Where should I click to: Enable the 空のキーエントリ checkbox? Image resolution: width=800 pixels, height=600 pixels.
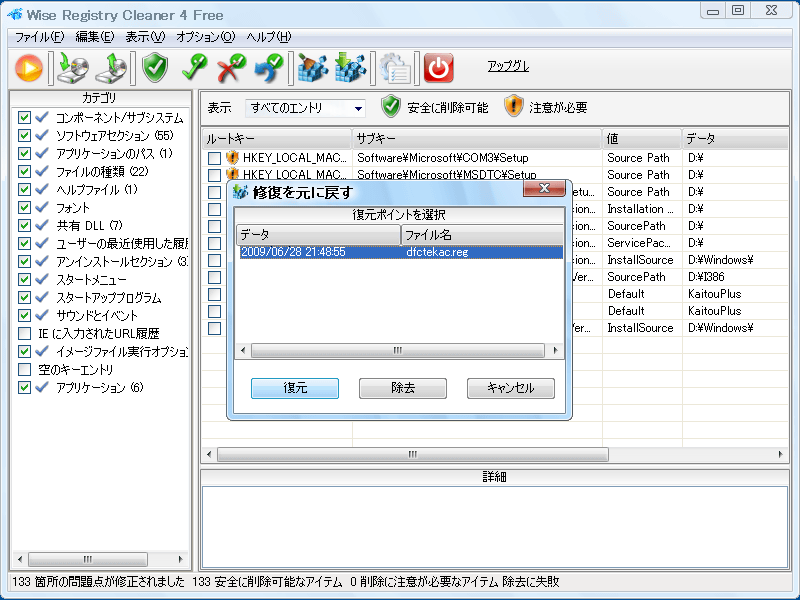click(x=24, y=369)
